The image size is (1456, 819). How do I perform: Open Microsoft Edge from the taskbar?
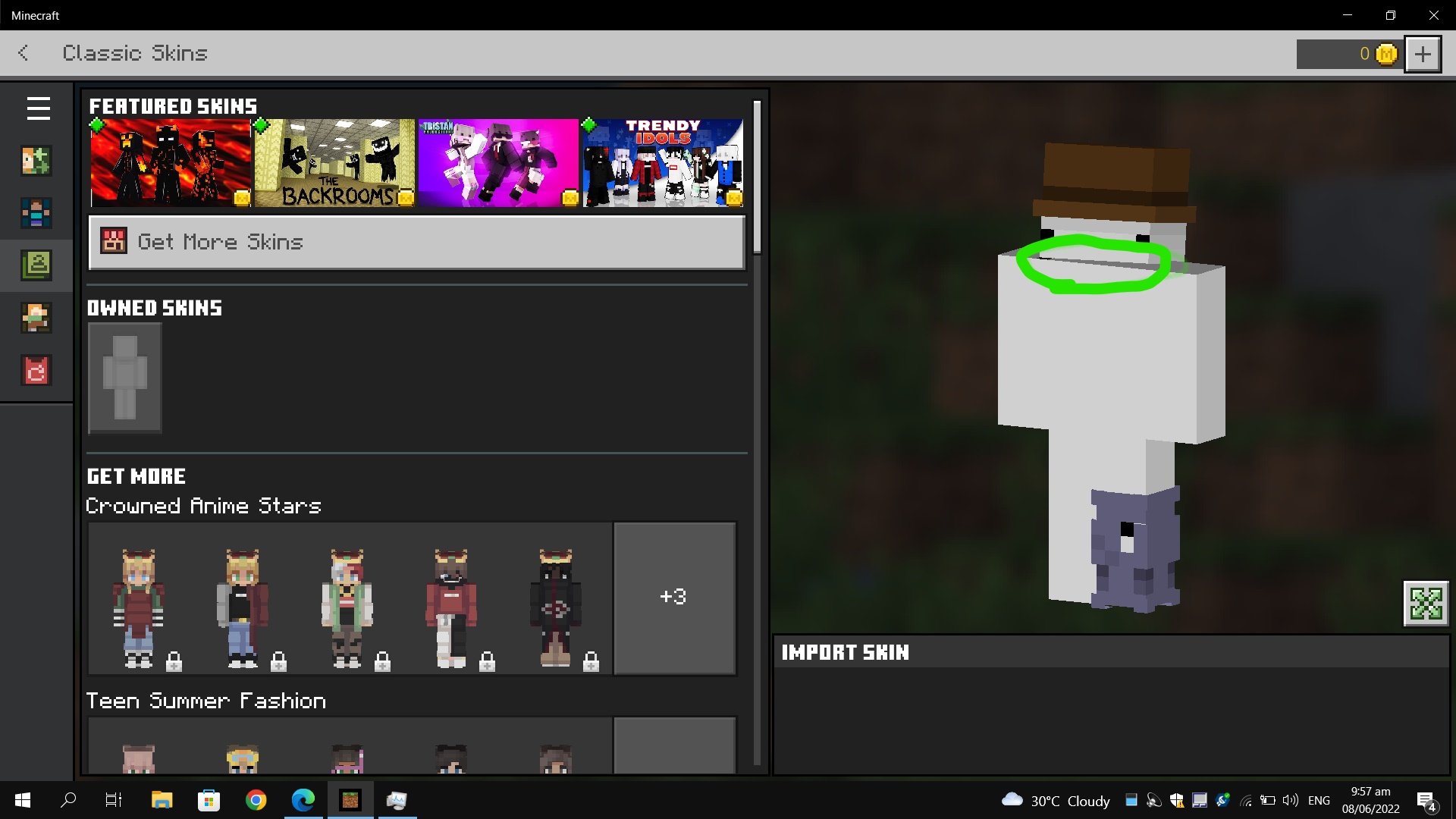tap(303, 800)
